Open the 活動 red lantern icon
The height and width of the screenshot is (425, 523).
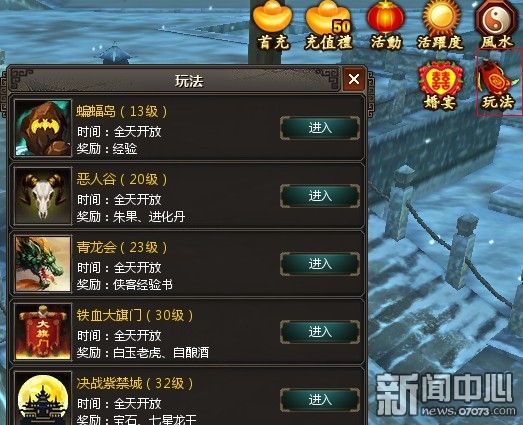386,25
